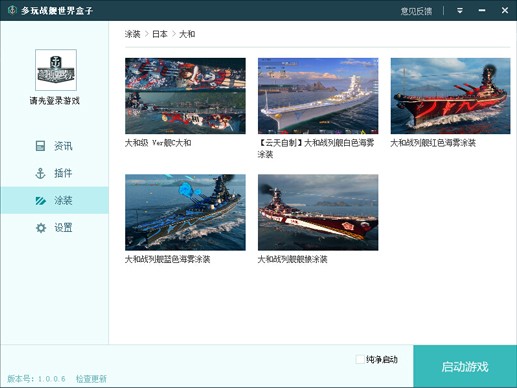Click the 启动游戏 launch button
The width and height of the screenshot is (517, 388).
click(x=465, y=366)
